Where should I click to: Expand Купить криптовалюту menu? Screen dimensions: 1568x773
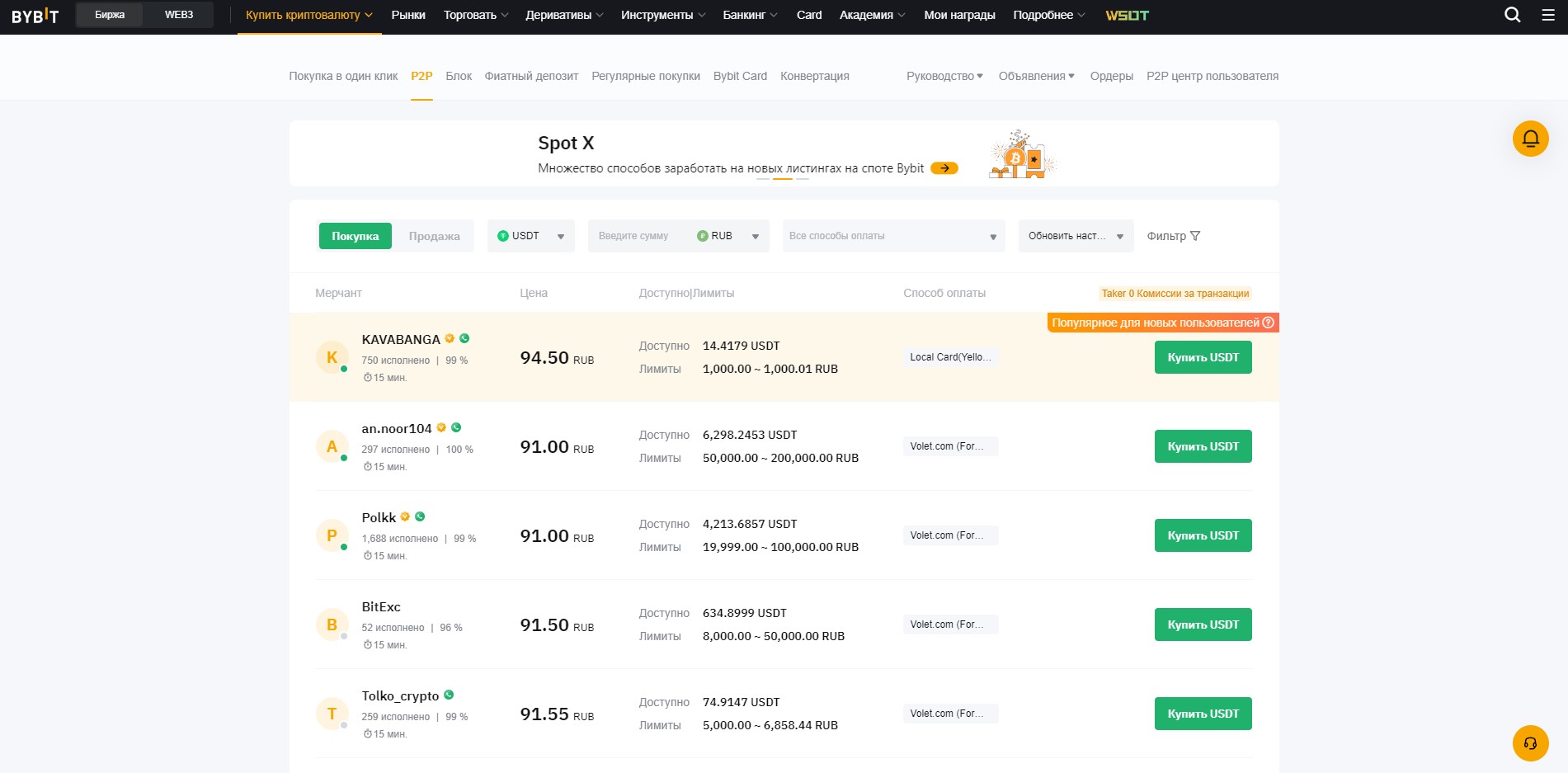tap(309, 16)
